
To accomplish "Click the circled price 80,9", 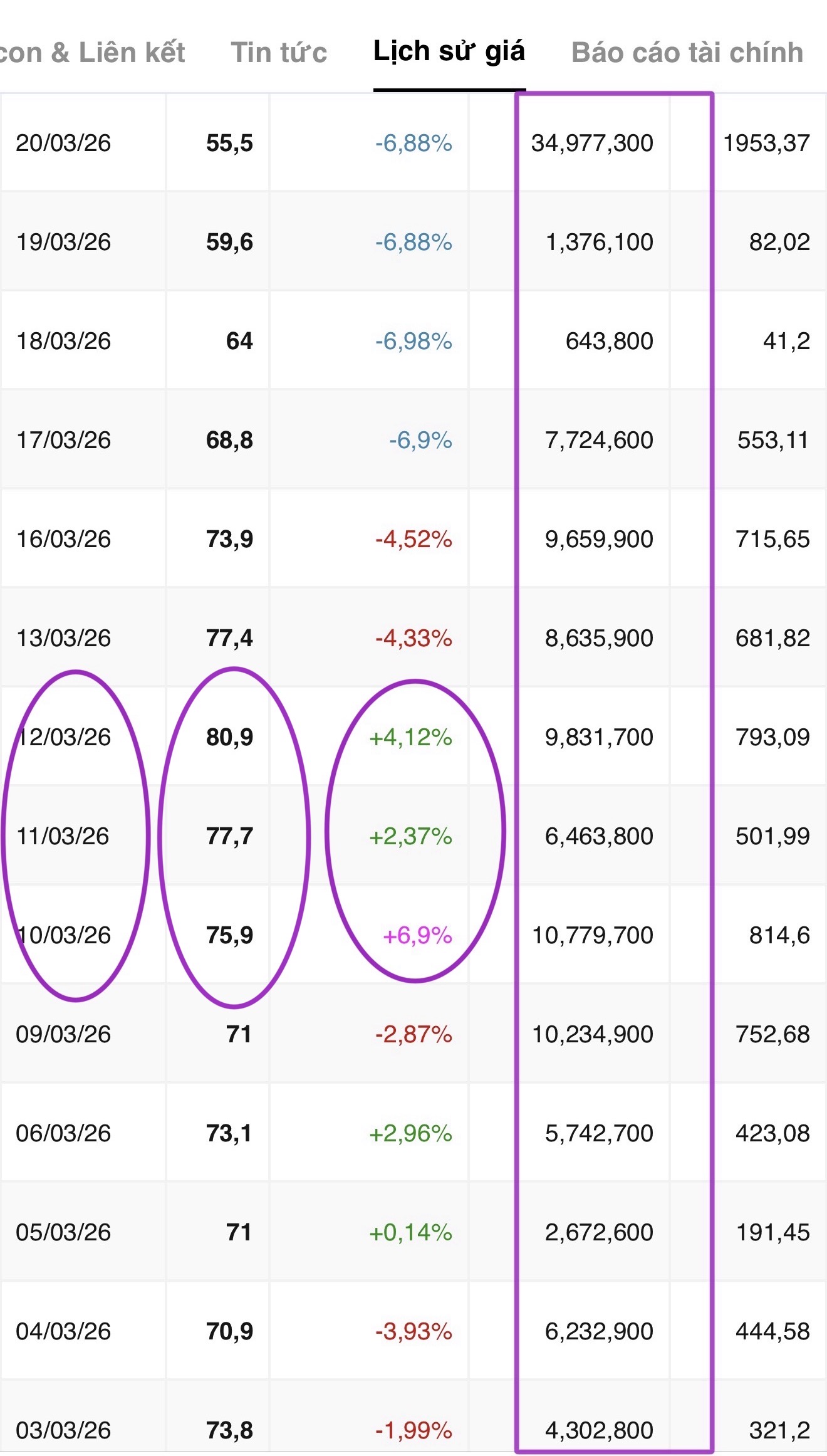I will (x=229, y=737).
